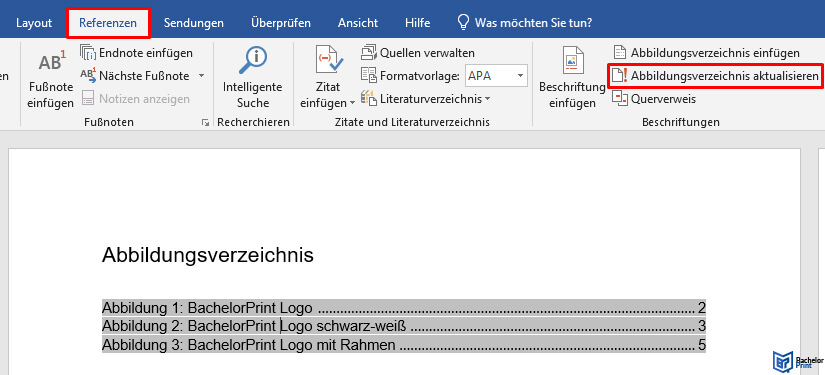Click the 'Was möchten Sie tun?' search box
Viewport: 825px width, 375px height.
click(534, 23)
